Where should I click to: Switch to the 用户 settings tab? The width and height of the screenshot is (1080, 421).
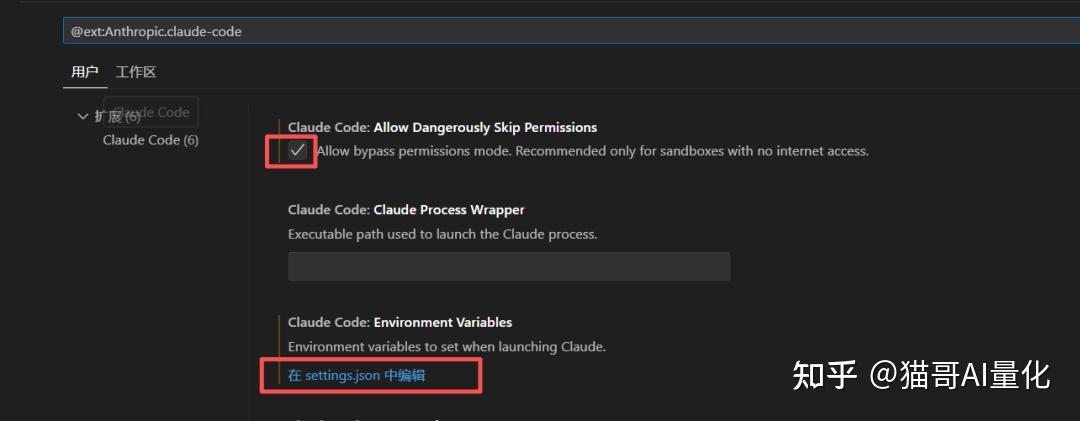85,72
